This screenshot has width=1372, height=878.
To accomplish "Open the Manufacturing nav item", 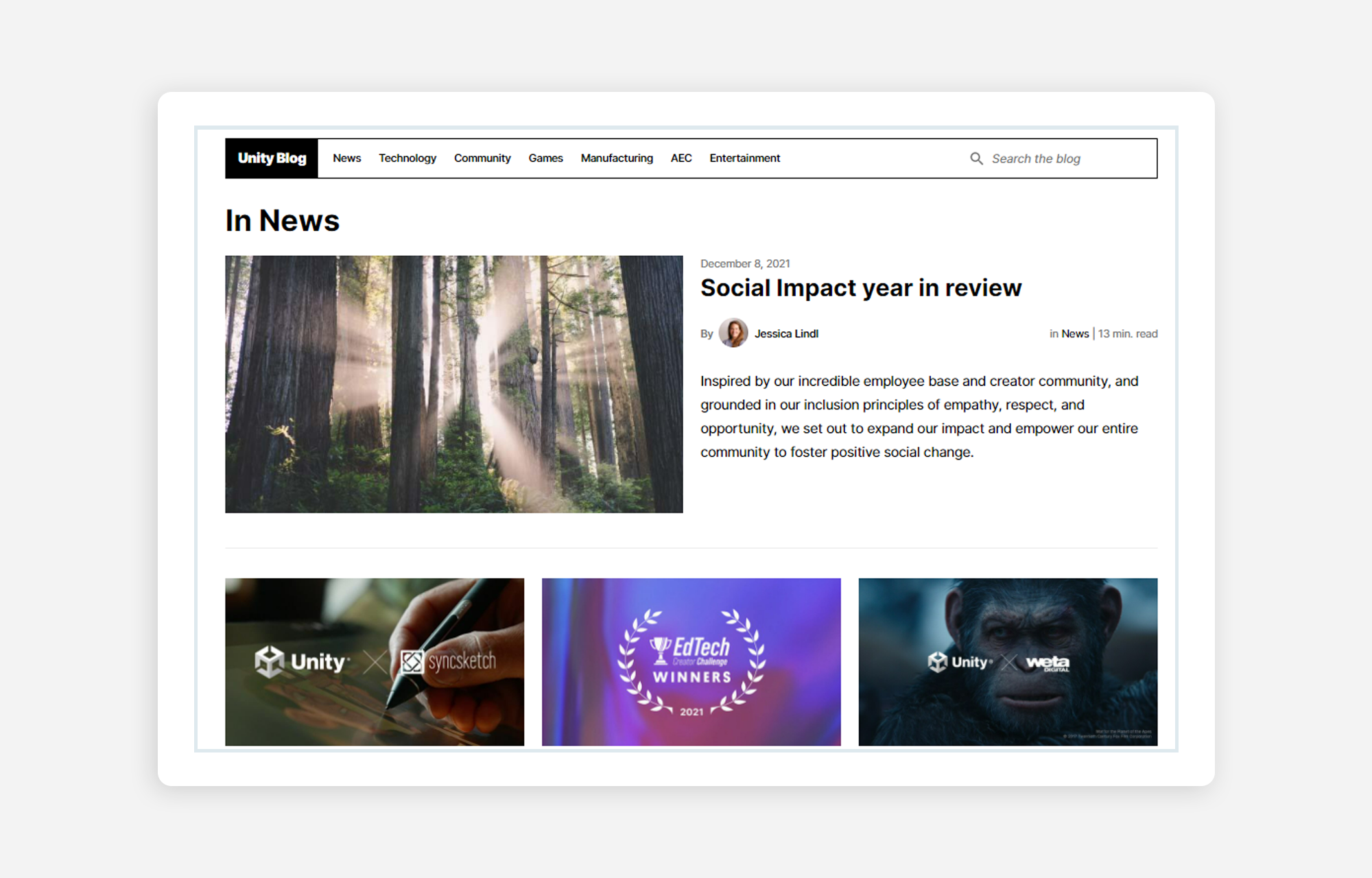I will pos(617,158).
